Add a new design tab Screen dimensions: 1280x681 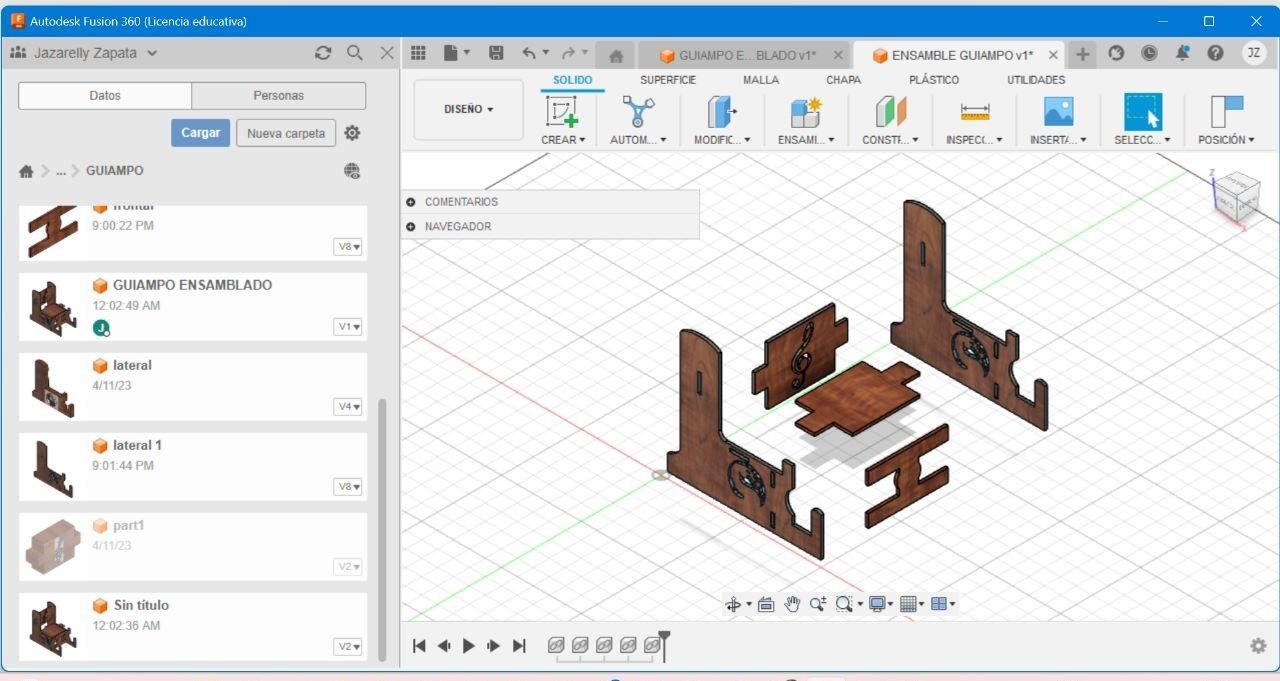[1082, 54]
